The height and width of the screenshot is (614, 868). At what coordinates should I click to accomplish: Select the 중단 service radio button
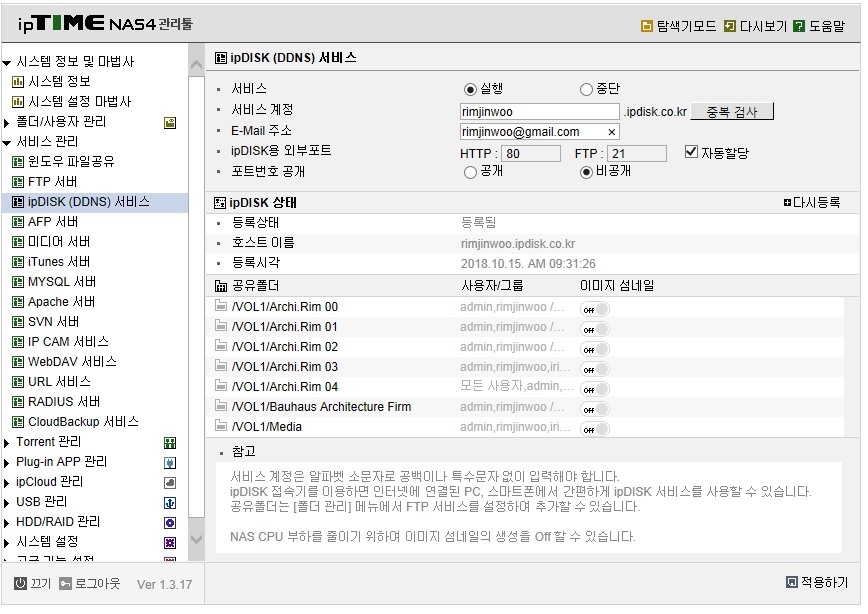586,89
